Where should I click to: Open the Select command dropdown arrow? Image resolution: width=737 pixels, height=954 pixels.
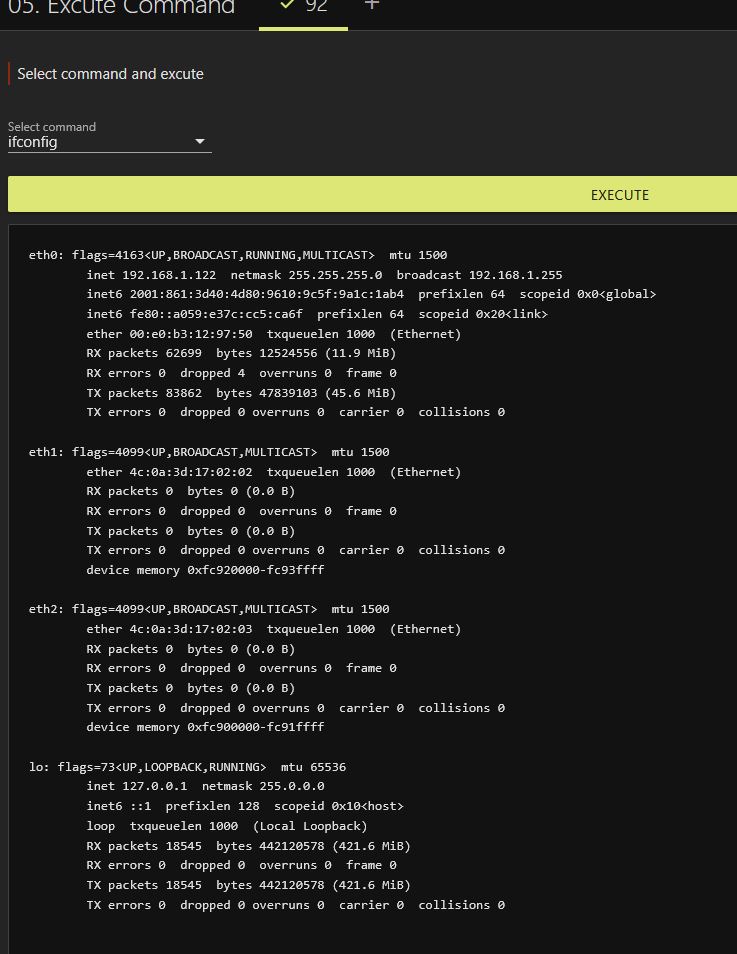pos(200,142)
